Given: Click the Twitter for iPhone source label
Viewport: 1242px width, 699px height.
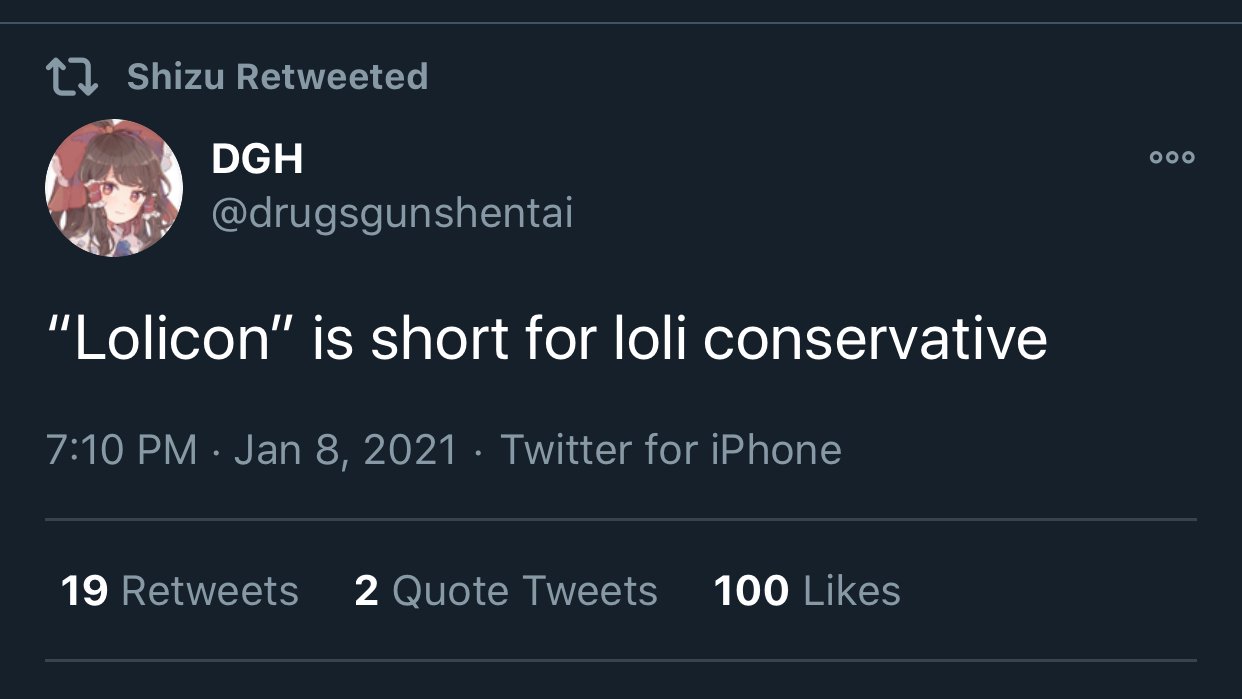Looking at the screenshot, I should tap(670, 449).
